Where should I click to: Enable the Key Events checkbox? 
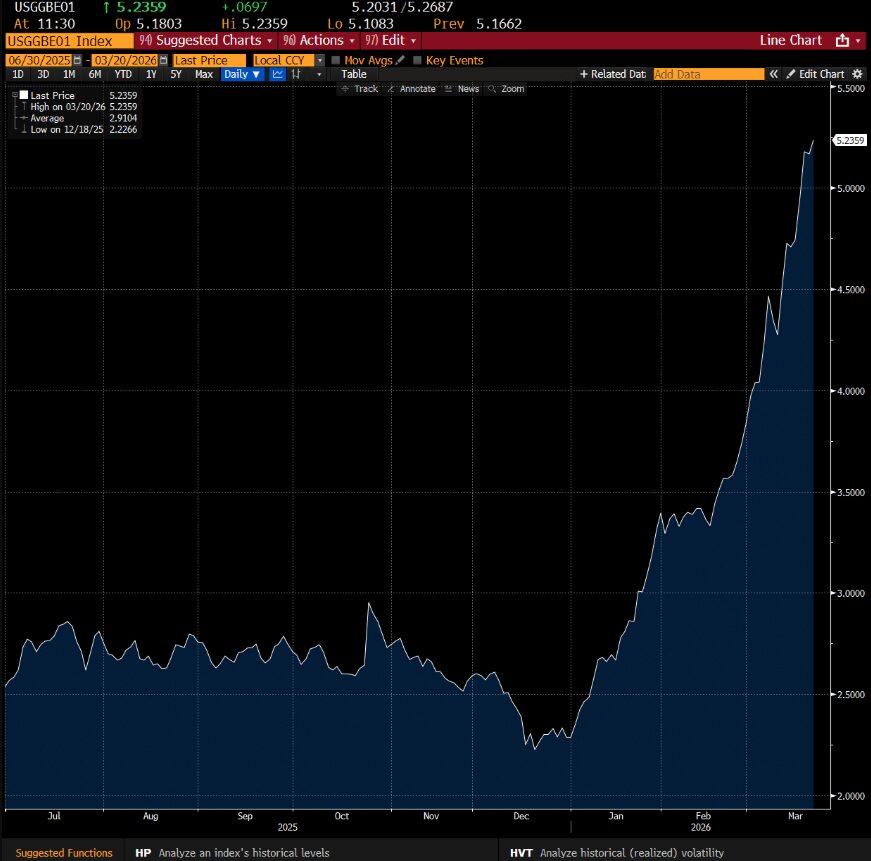(x=418, y=60)
